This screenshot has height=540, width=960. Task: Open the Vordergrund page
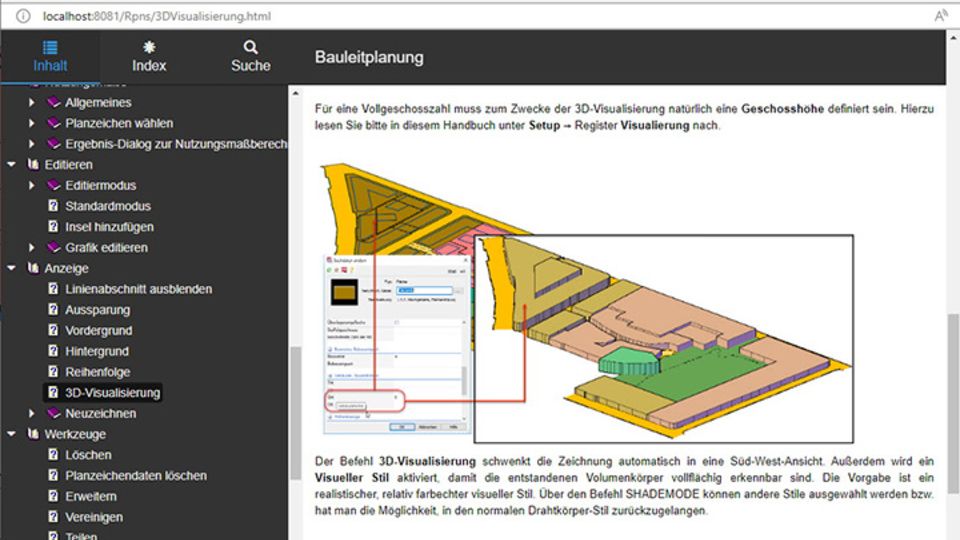[x=99, y=331]
